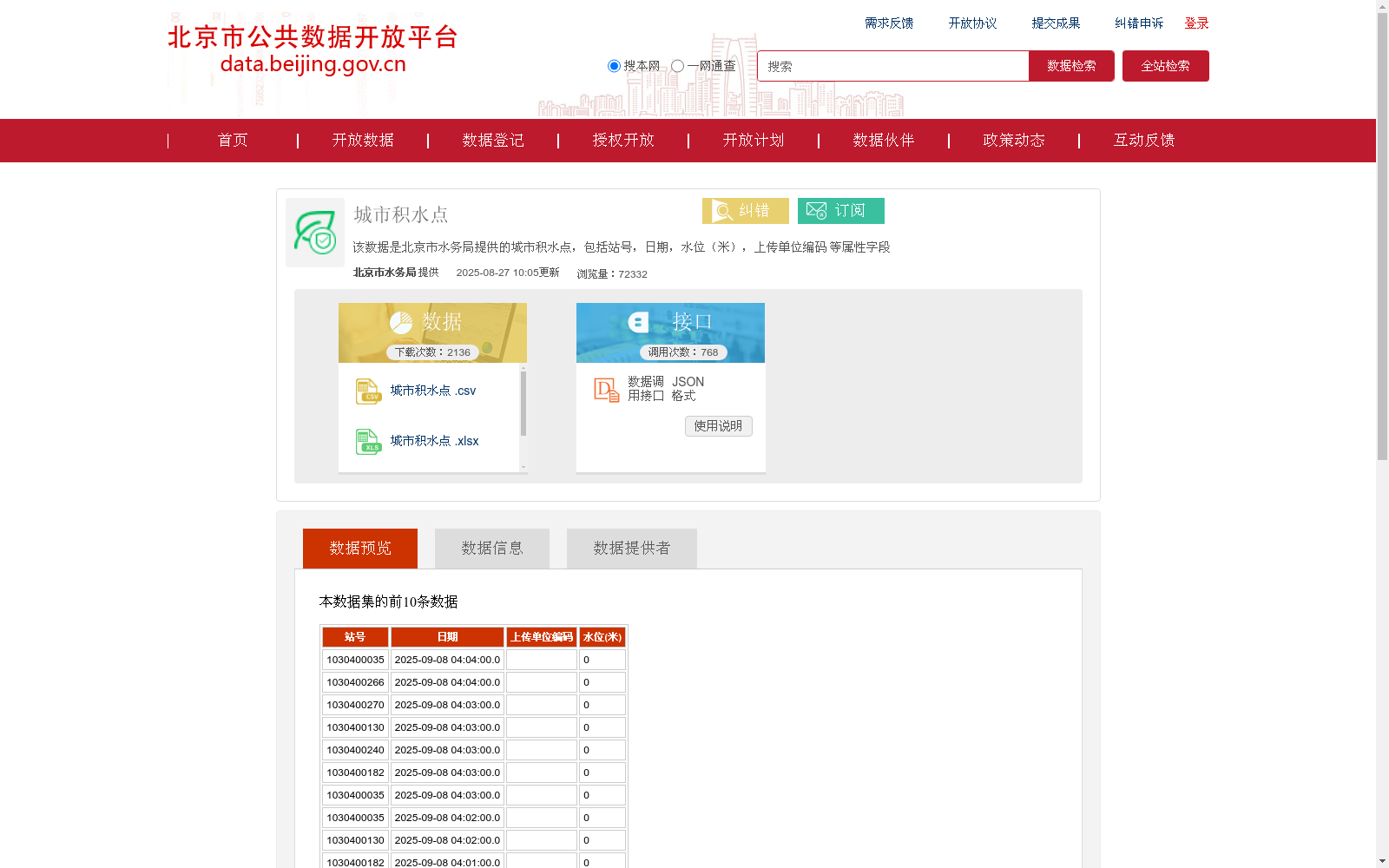
Task: Click the interface plug icon
Action: 638,323
